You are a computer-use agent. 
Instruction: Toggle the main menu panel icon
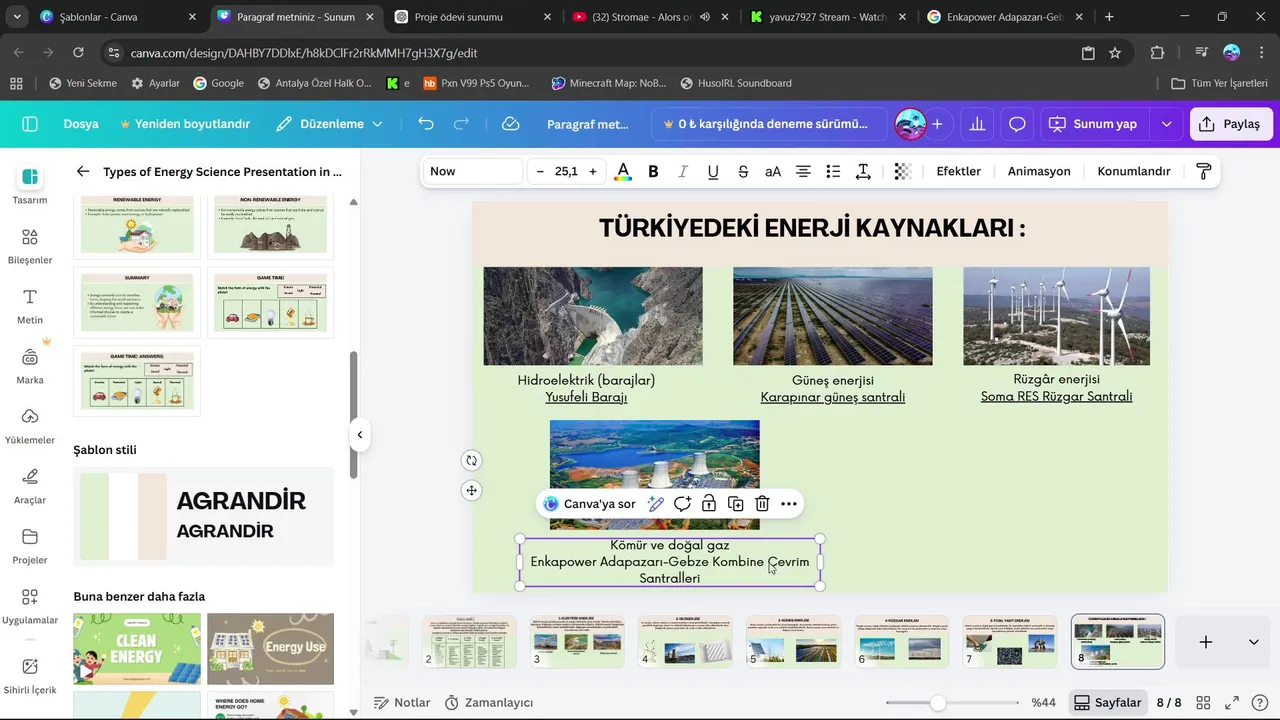point(30,124)
